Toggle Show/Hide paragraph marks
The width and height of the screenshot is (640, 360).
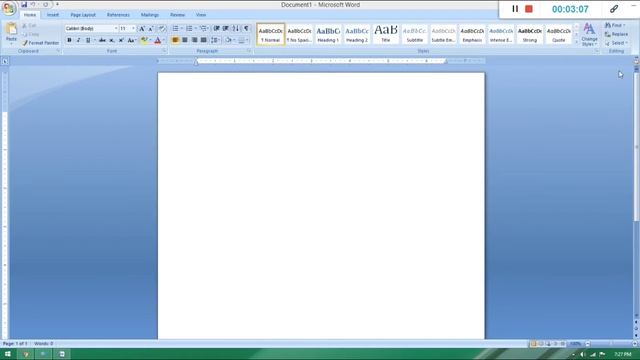246,29
